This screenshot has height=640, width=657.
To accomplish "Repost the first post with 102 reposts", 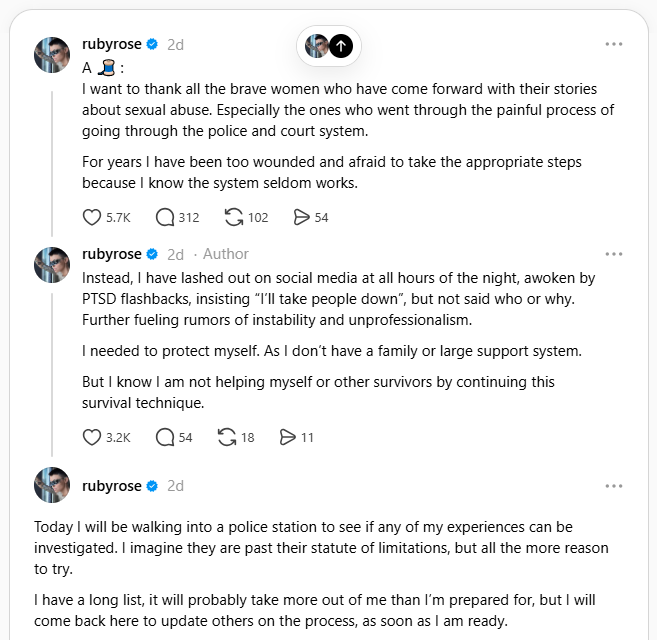I will (235, 217).
